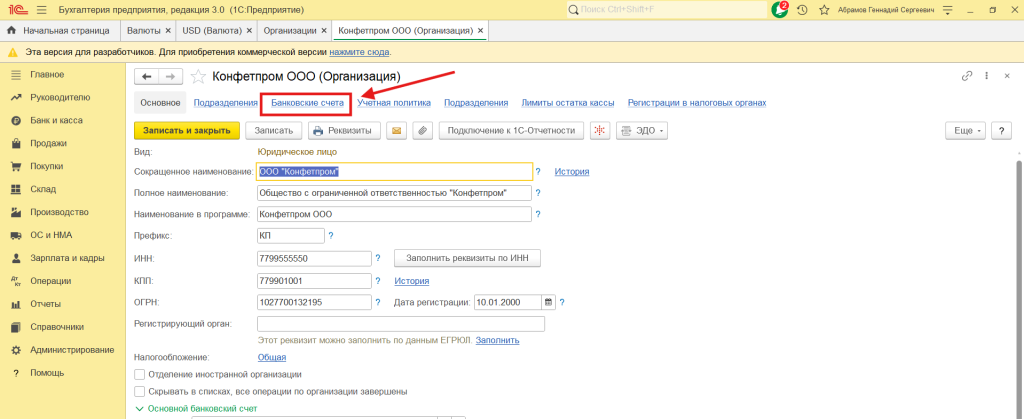Click the paperclip attachments icon
This screenshot has width=1024, height=419.
(x=423, y=131)
